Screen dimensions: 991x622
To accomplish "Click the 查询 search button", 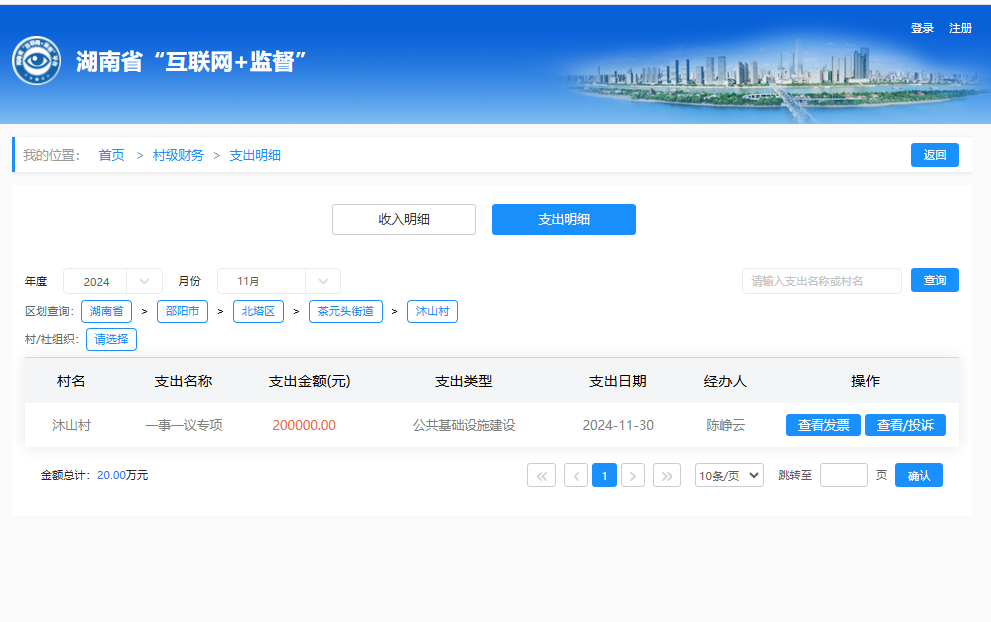I will coord(935,280).
